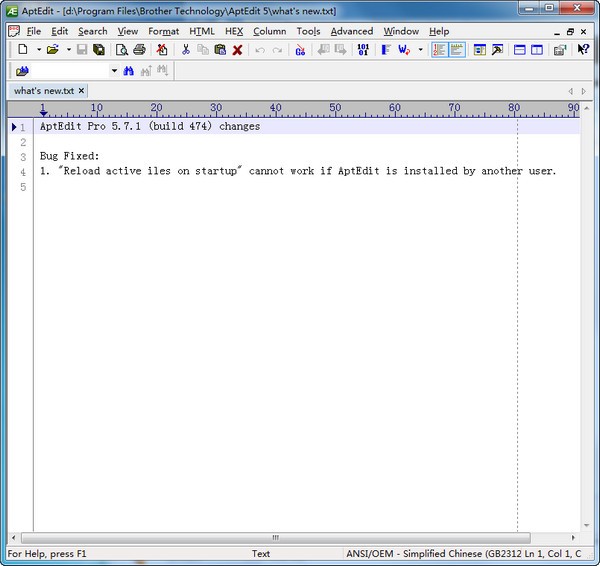Screen dimensions: 600x566
Task: Select the what's new.txt tab
Action: (44, 91)
